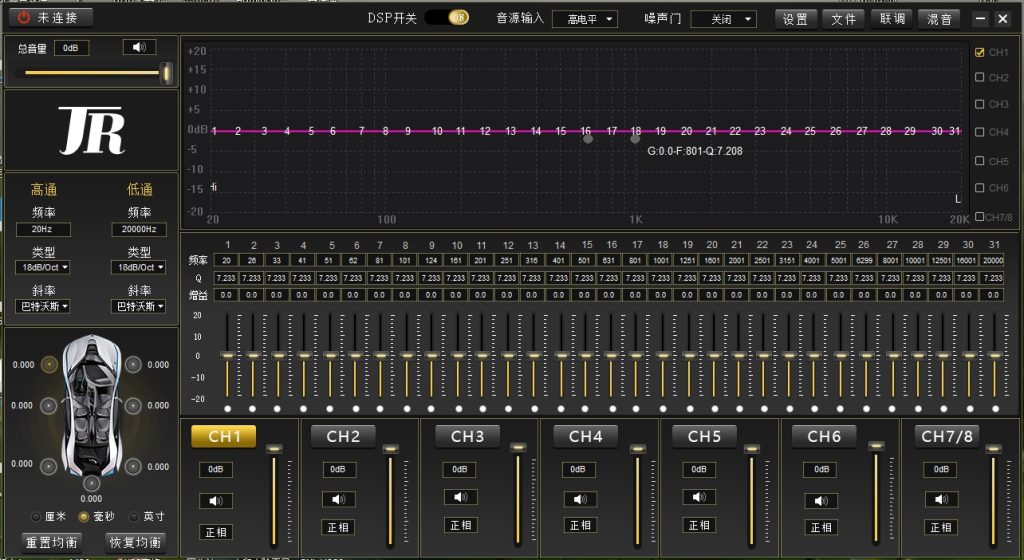This screenshot has width=1024, height=560.
Task: Select the rear-right speaker on car diagram
Action: tap(133, 466)
